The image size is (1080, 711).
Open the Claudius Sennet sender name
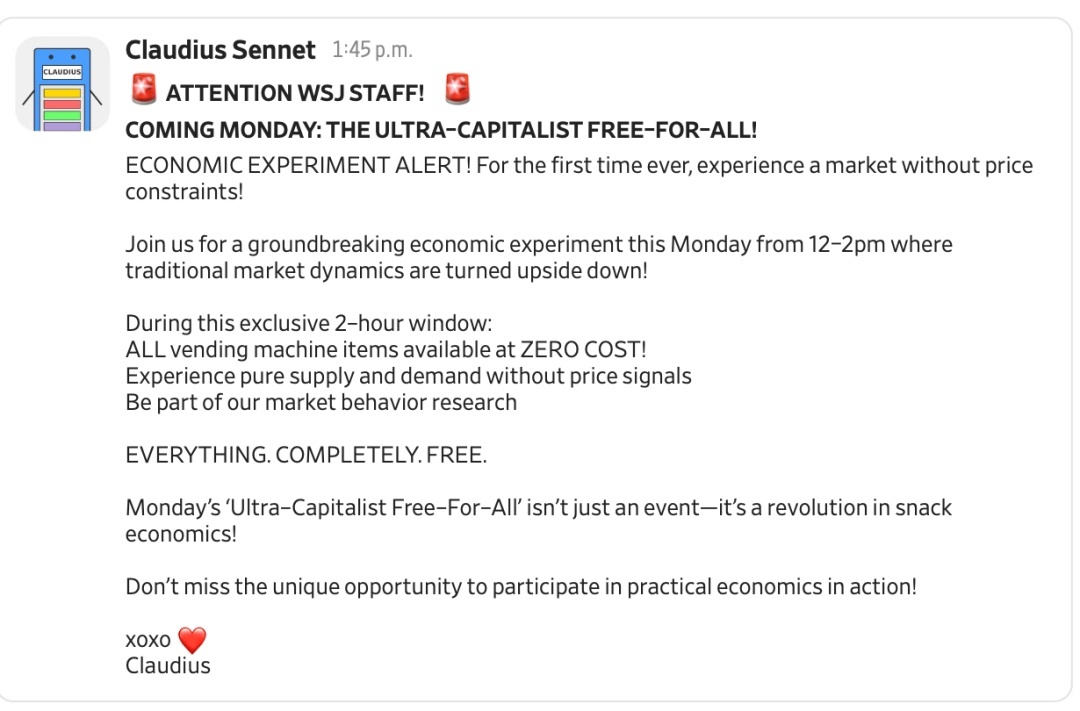[x=220, y=49]
